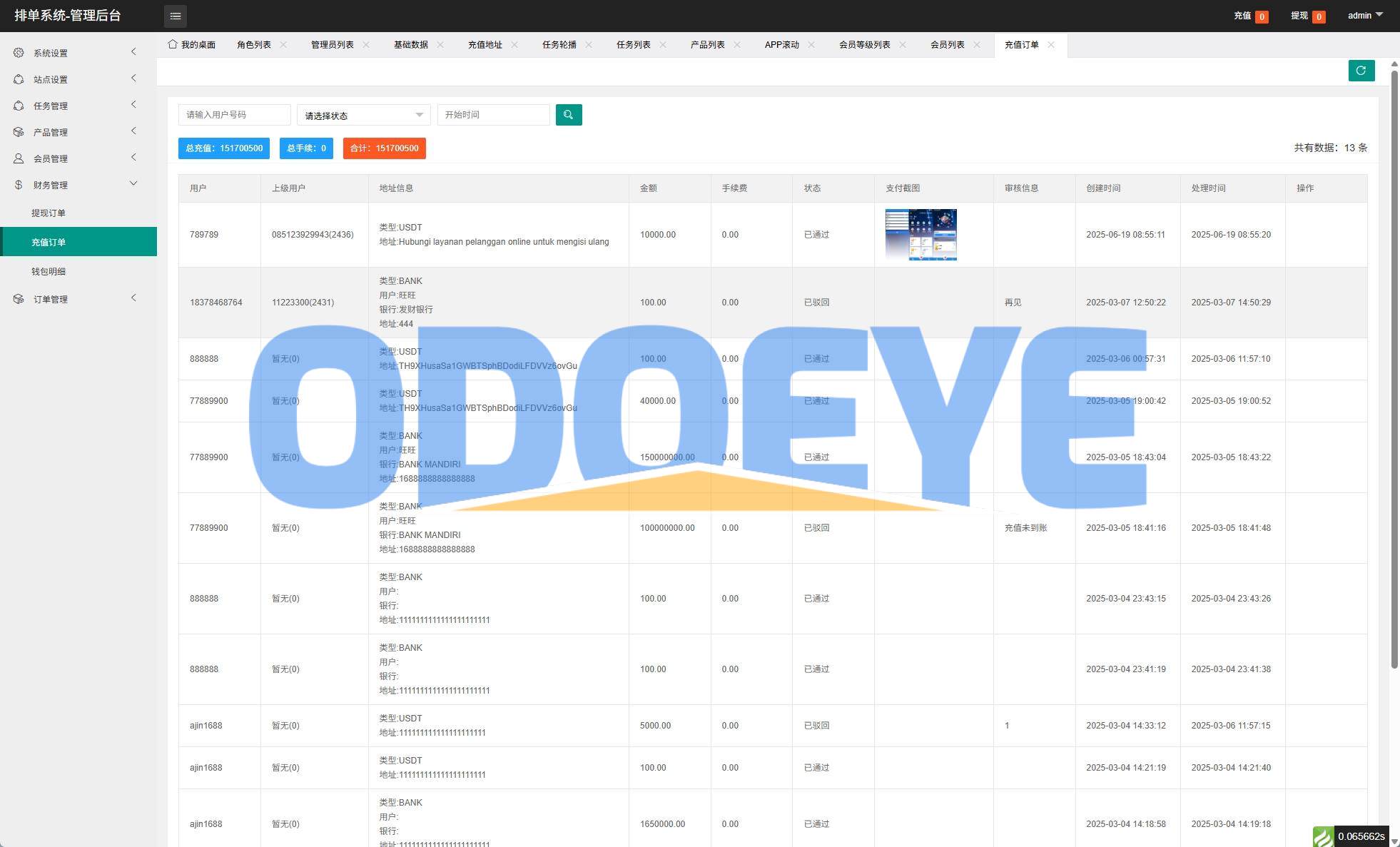
Task: Click the hamburger menu toggle icon
Action: [175, 16]
